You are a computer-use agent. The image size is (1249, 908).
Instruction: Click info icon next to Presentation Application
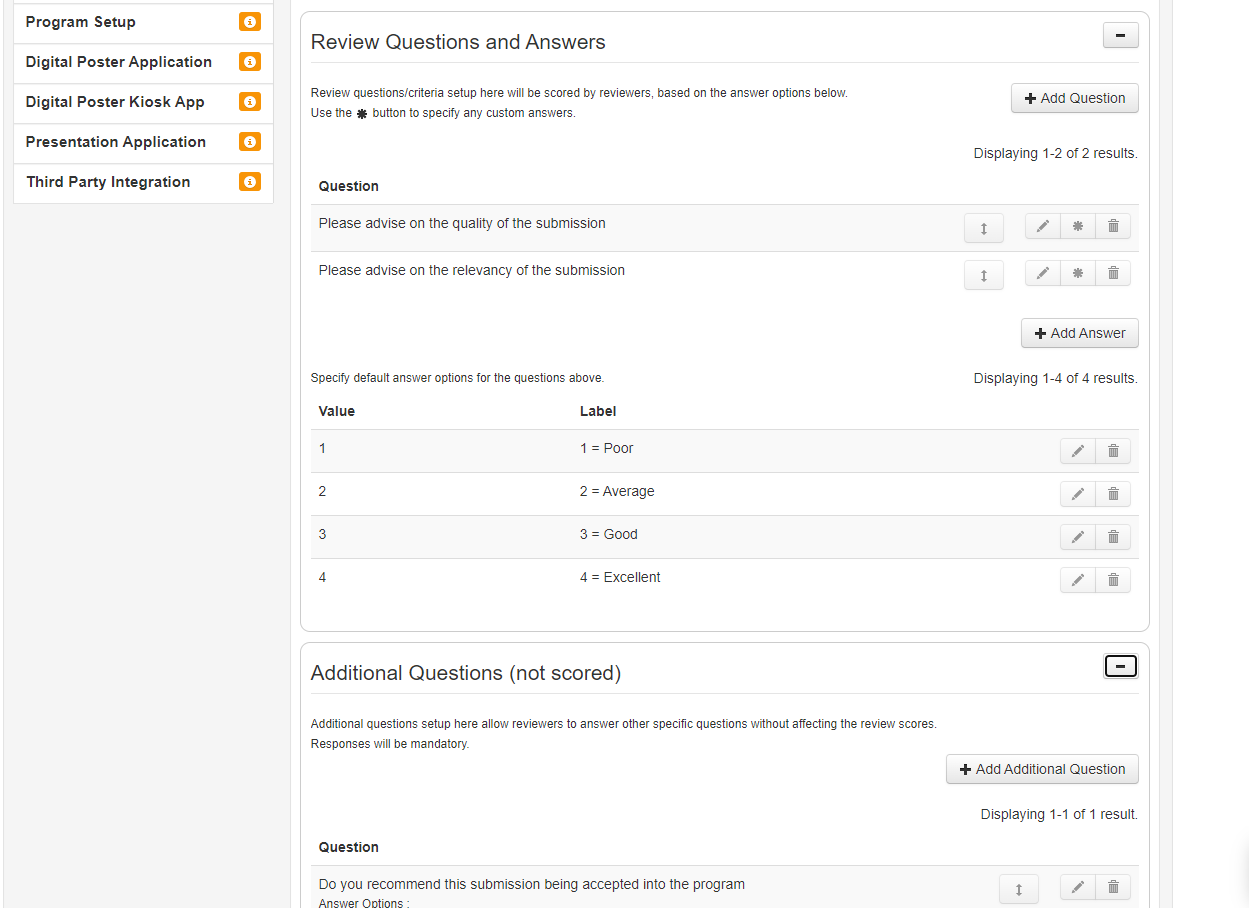250,142
